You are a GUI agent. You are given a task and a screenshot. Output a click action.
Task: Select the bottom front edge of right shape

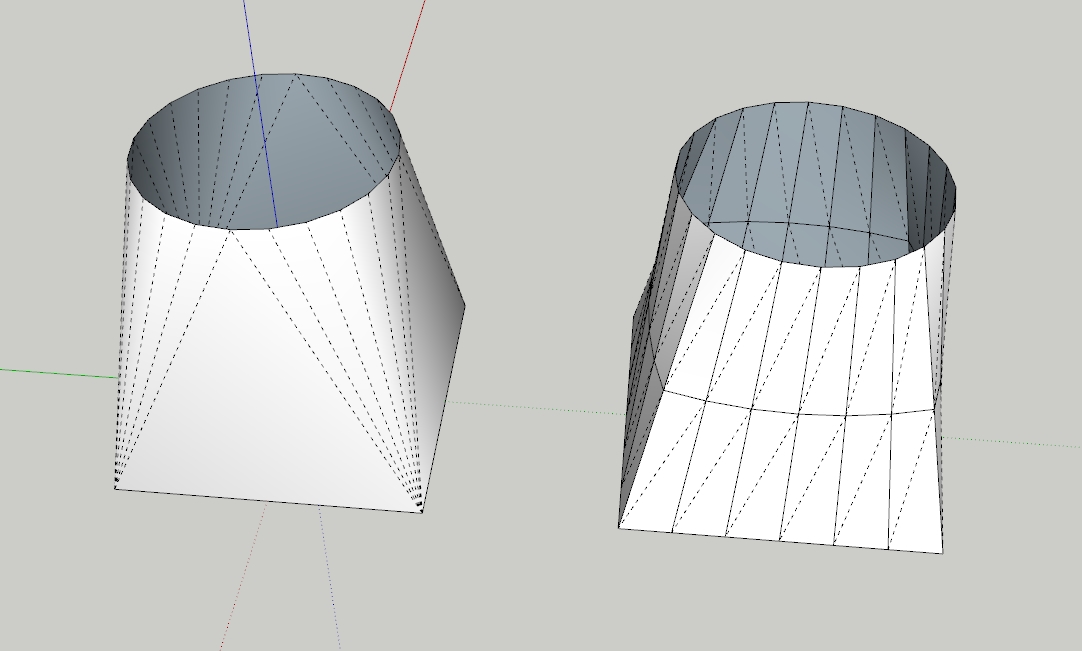pyautogui.click(x=780, y=540)
